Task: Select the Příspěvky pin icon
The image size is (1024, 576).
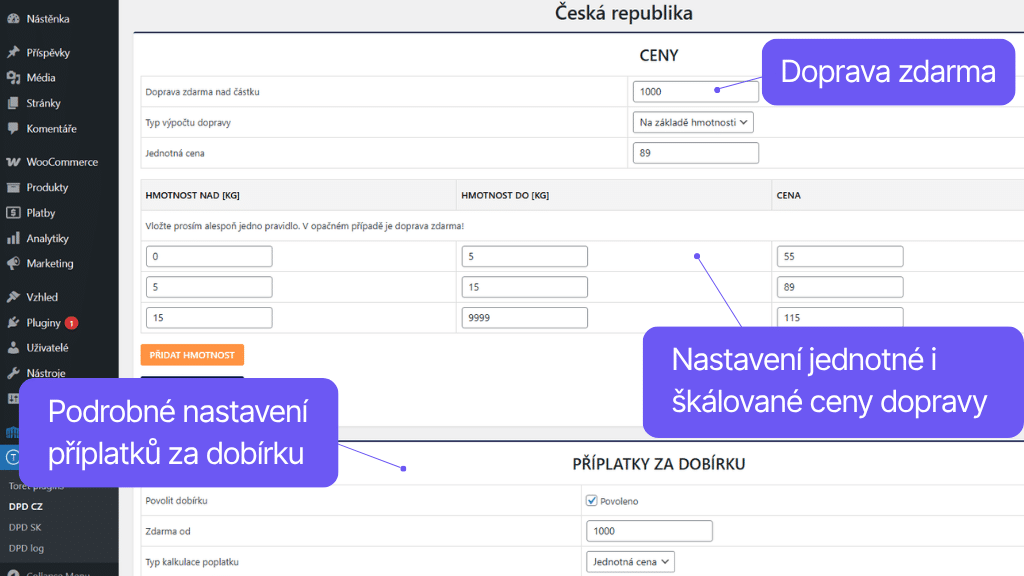Action: (14, 51)
